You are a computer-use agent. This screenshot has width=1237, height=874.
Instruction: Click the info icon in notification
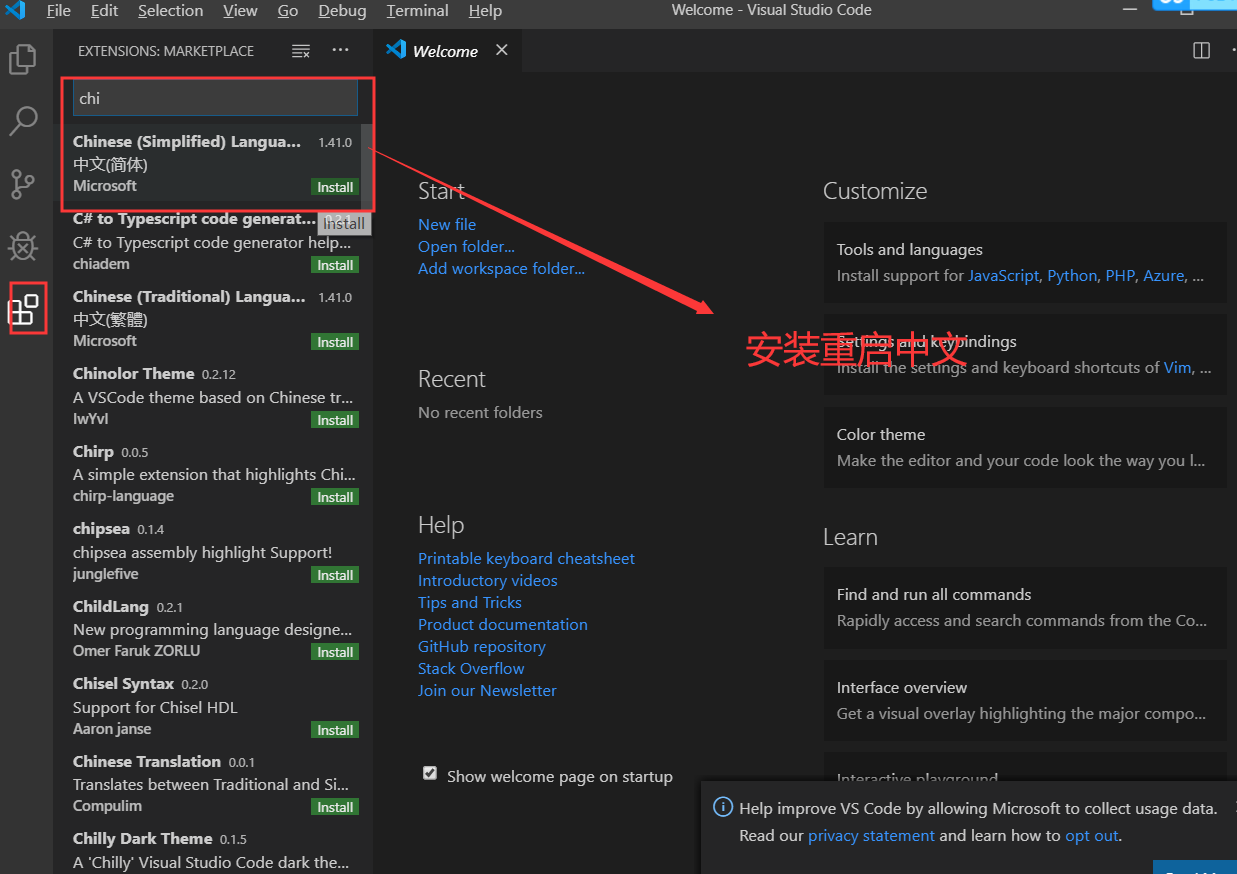[x=722, y=807]
